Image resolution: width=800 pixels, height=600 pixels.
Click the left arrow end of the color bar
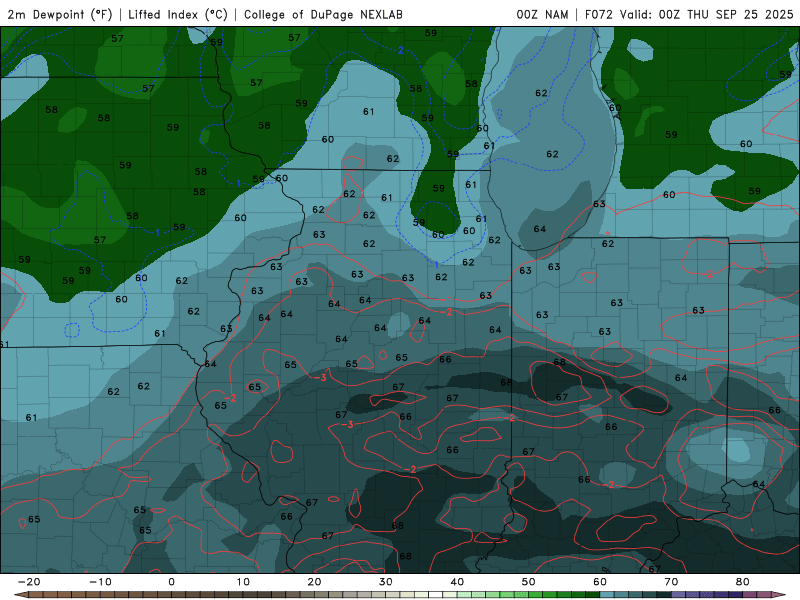(x=20, y=595)
